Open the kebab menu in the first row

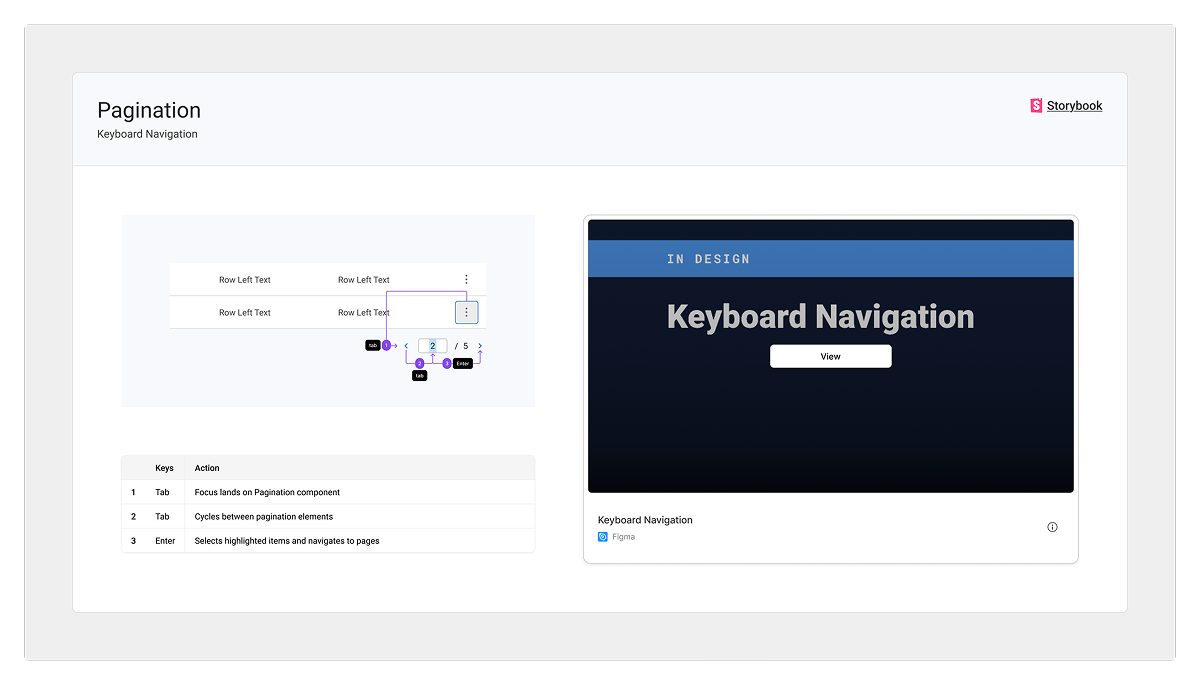467,279
